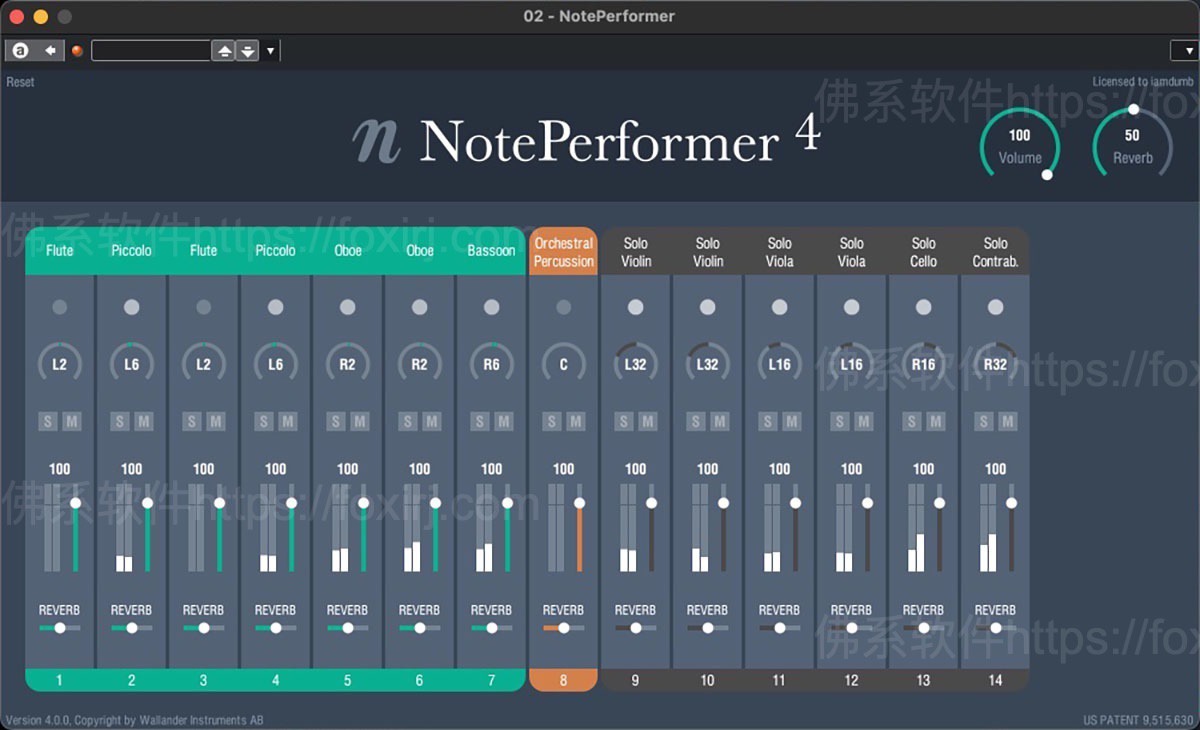Click the "a" icon in the toolbar
The height and width of the screenshot is (730, 1200).
(x=20, y=49)
